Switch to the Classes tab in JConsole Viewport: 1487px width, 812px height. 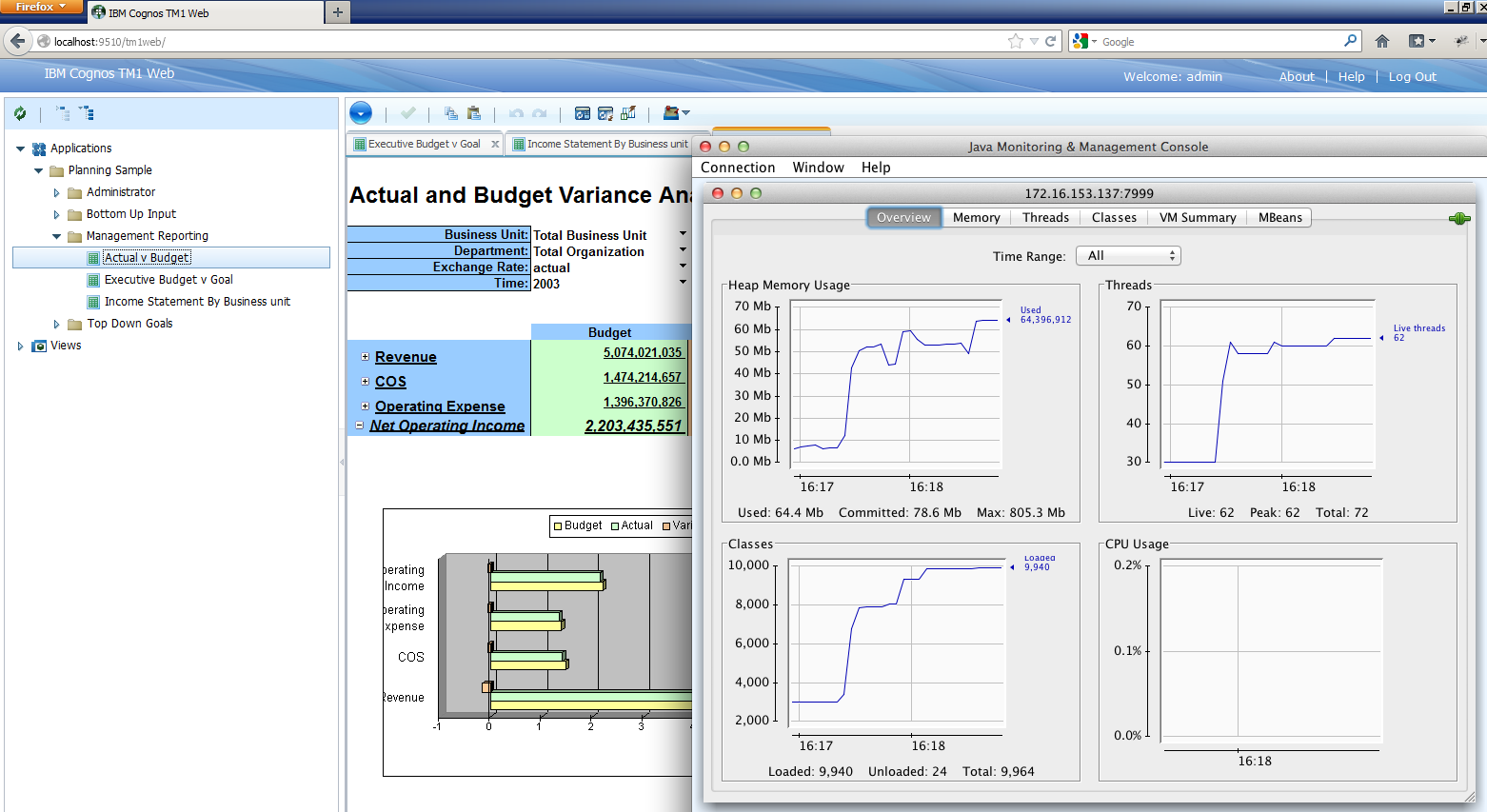1114,217
